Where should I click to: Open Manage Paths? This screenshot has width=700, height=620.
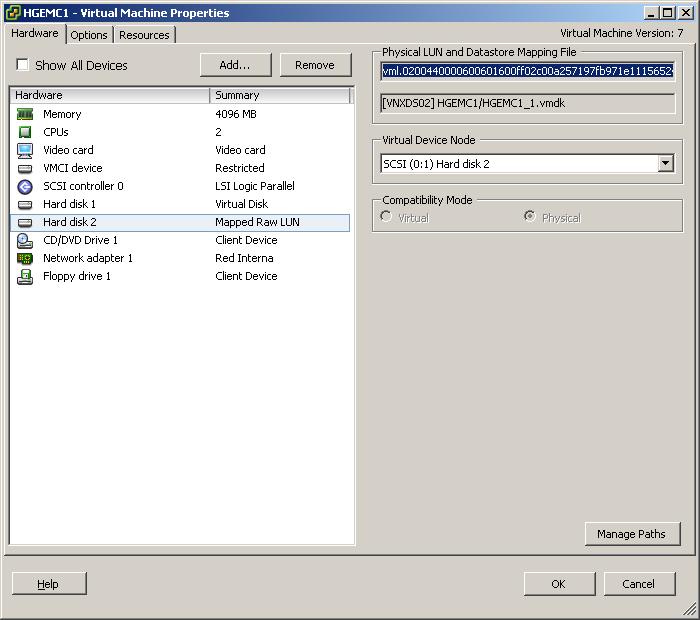pyautogui.click(x=632, y=534)
